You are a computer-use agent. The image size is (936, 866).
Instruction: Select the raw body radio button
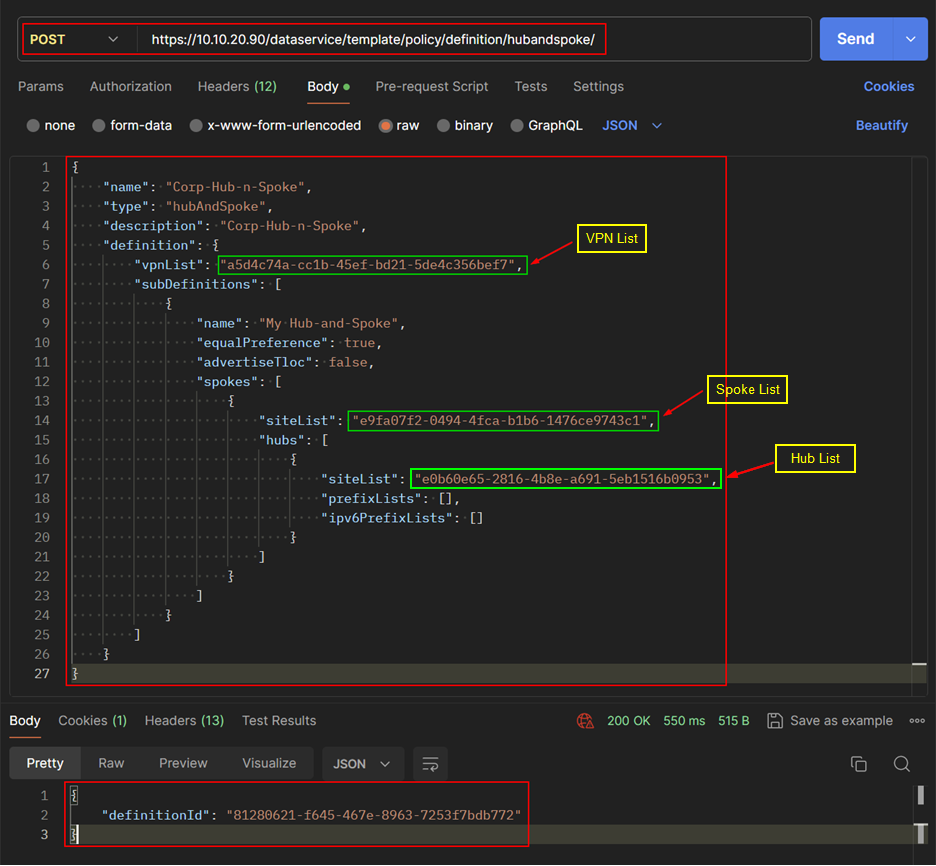[x=385, y=126]
